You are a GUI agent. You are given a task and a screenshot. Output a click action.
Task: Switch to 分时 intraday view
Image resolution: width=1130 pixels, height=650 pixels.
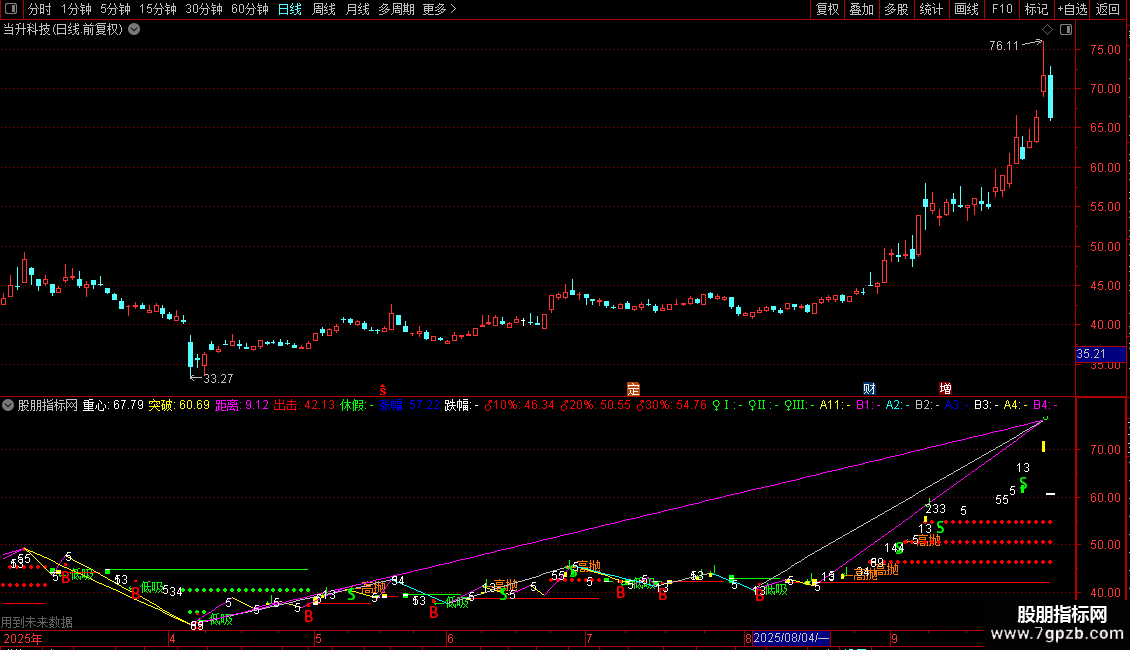click(40, 9)
